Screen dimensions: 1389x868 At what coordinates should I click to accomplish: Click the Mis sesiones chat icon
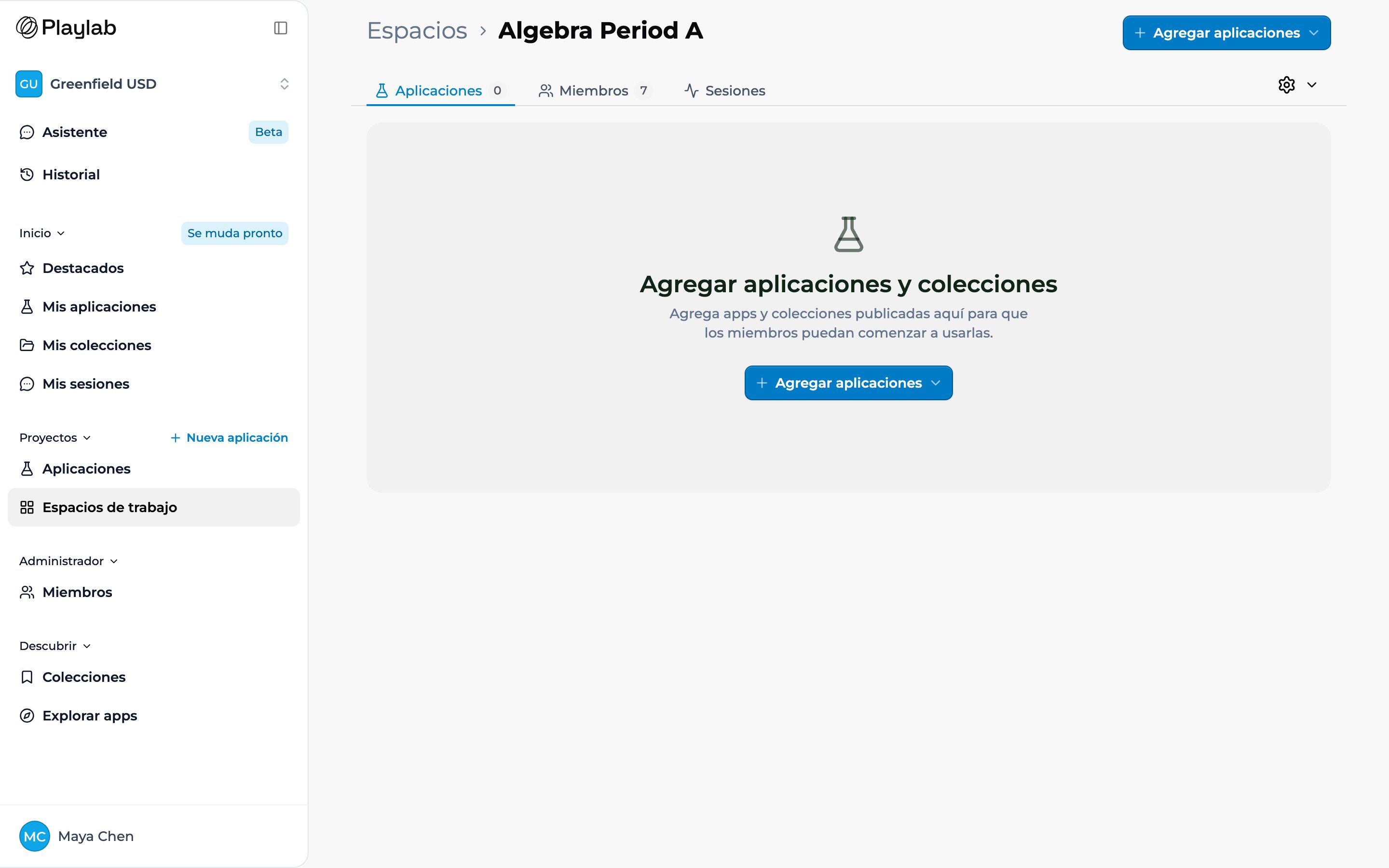(27, 383)
